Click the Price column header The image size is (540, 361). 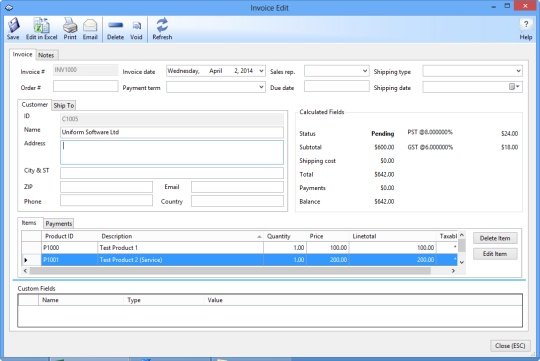(328, 236)
